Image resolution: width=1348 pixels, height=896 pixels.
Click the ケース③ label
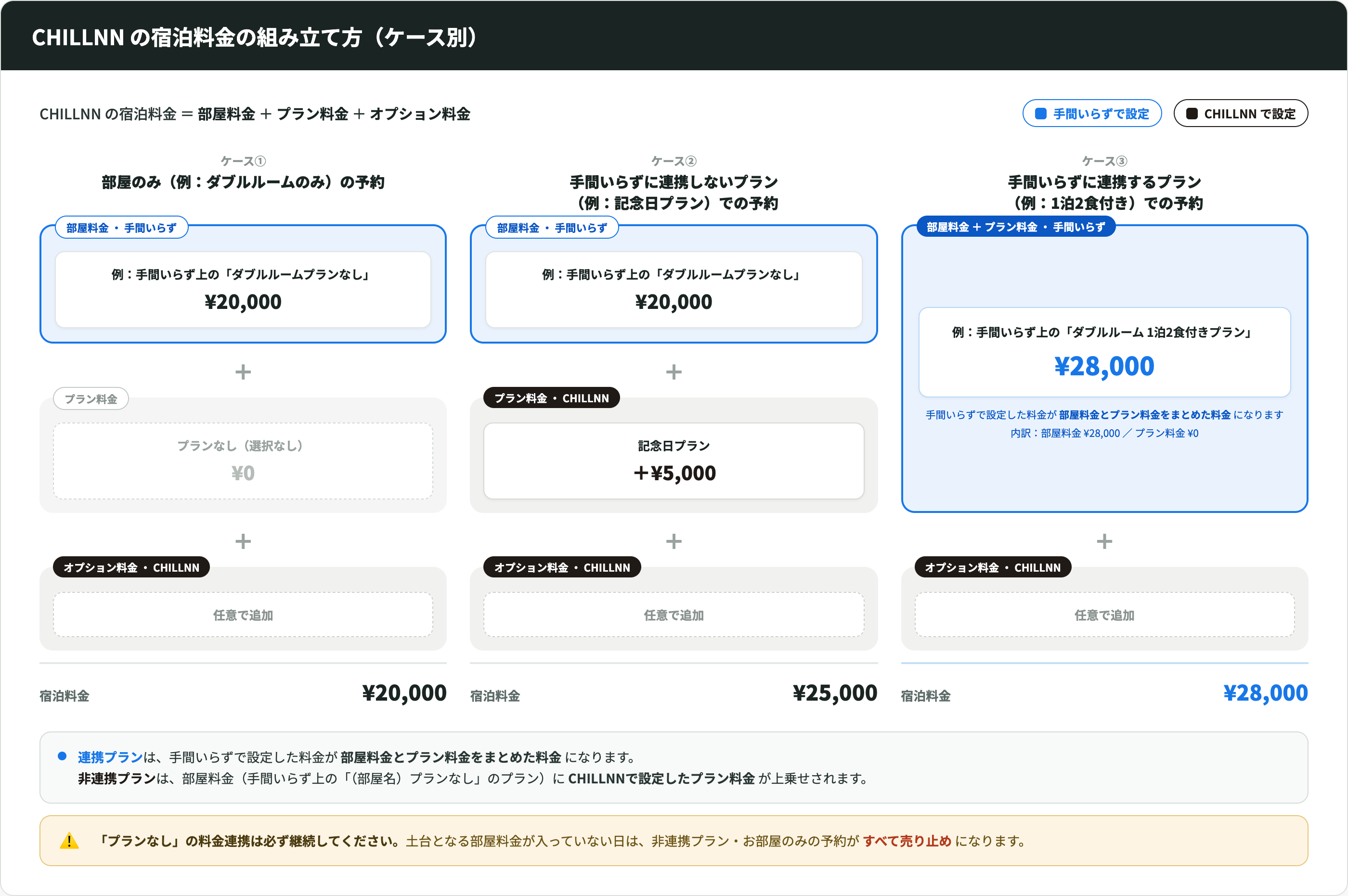[x=1104, y=161]
